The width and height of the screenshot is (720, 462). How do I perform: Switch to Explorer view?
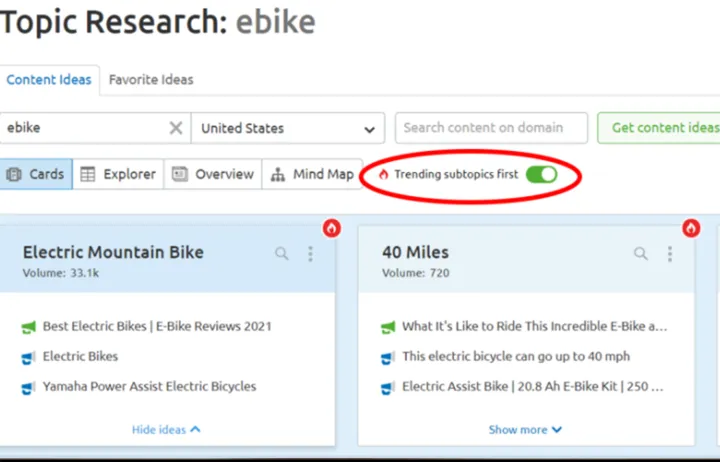point(118,174)
